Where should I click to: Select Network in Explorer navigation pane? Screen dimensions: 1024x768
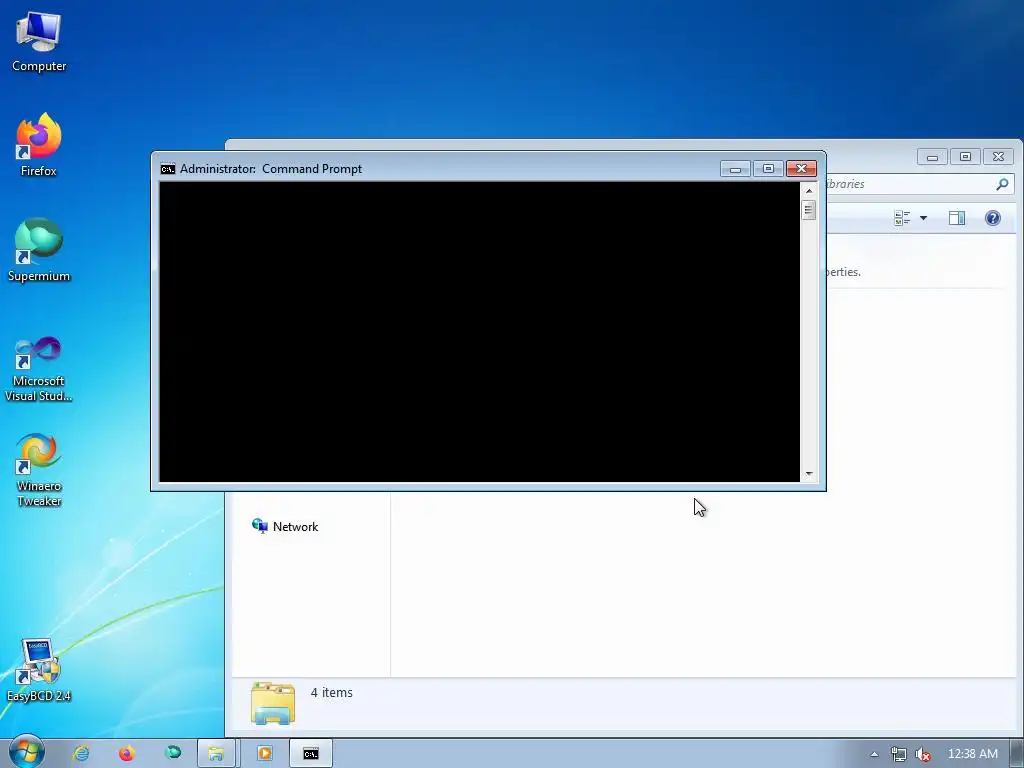click(285, 526)
